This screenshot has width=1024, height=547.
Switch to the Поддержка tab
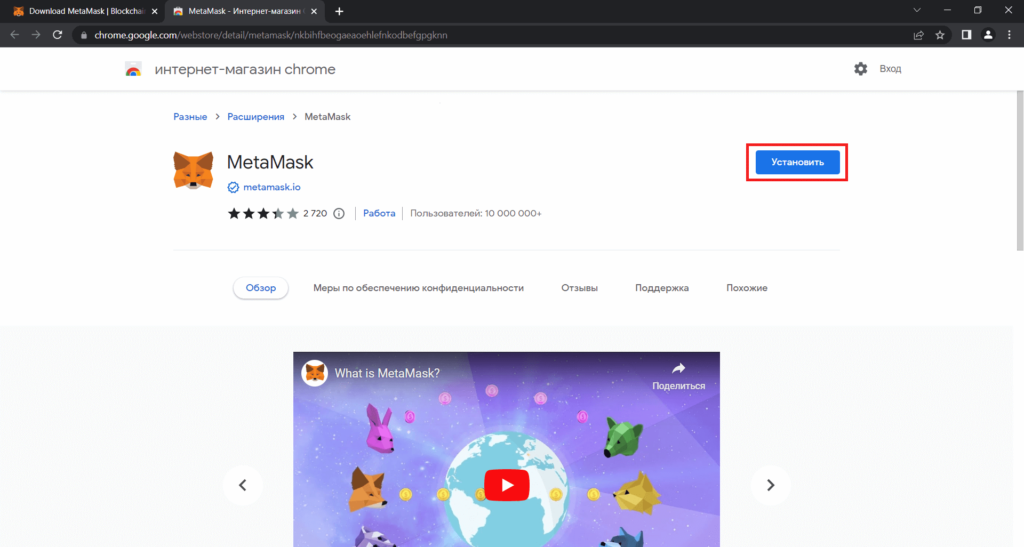661,288
